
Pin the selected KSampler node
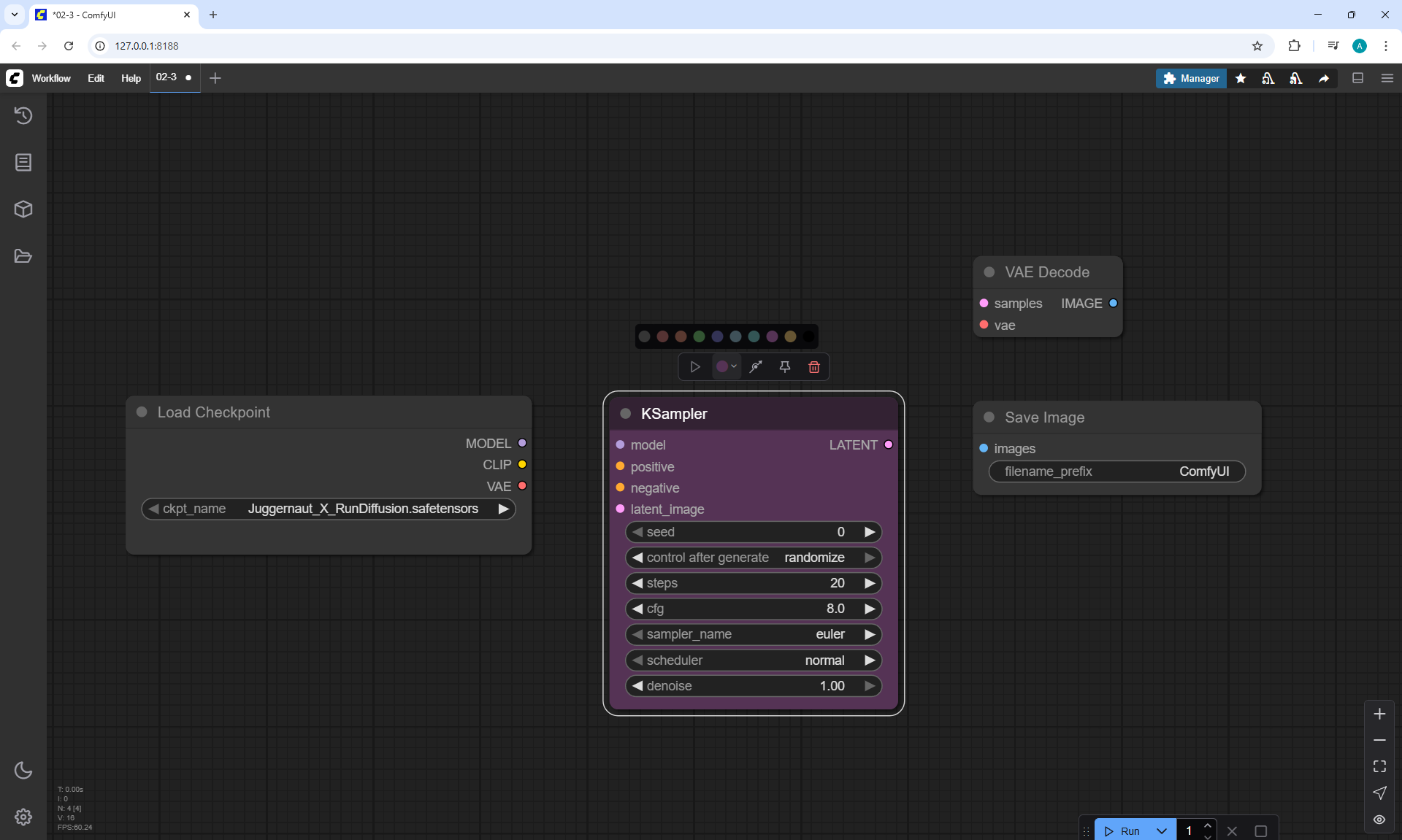[785, 367]
